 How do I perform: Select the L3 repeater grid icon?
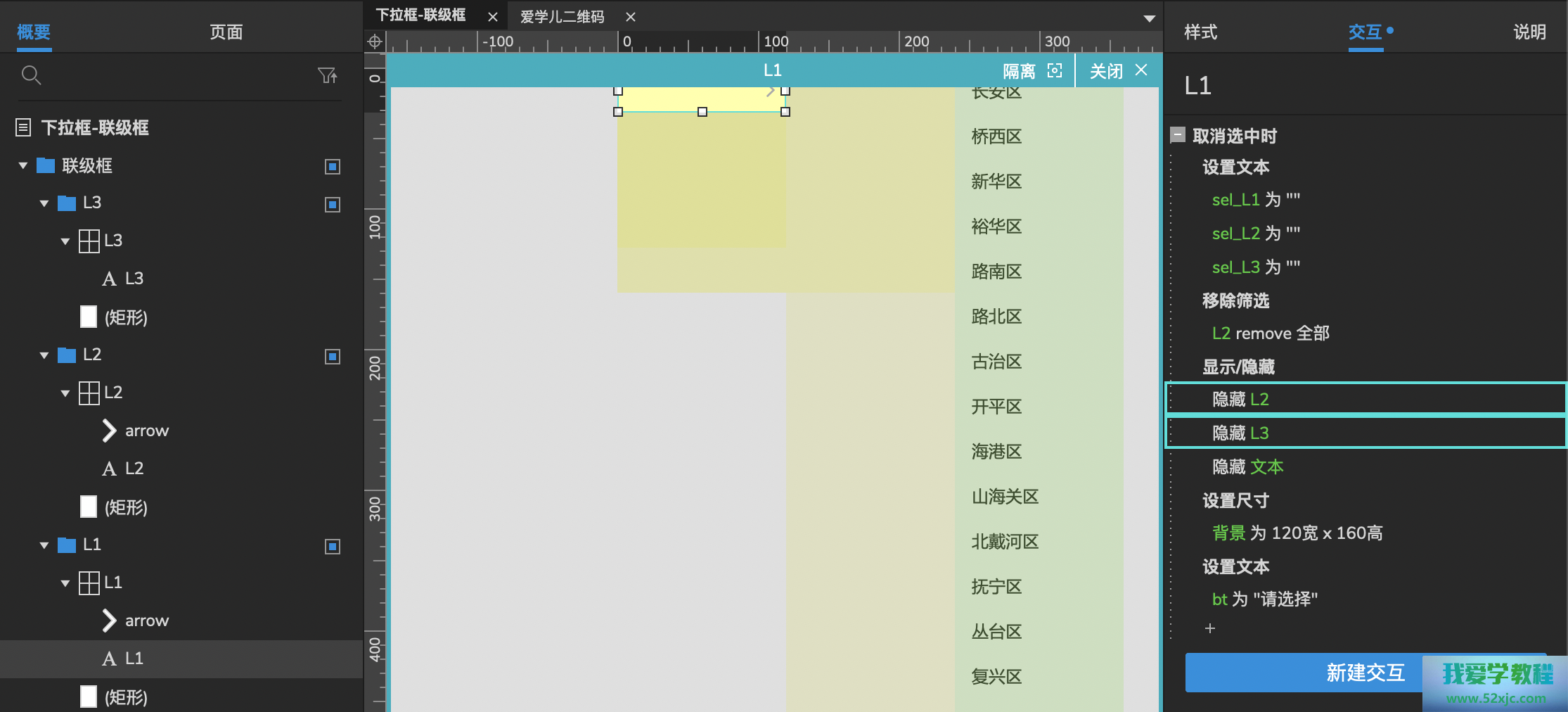click(89, 241)
